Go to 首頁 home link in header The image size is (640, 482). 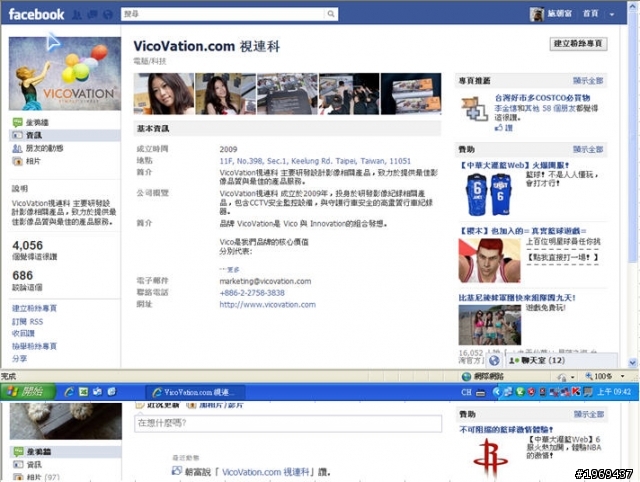pyautogui.click(x=590, y=13)
